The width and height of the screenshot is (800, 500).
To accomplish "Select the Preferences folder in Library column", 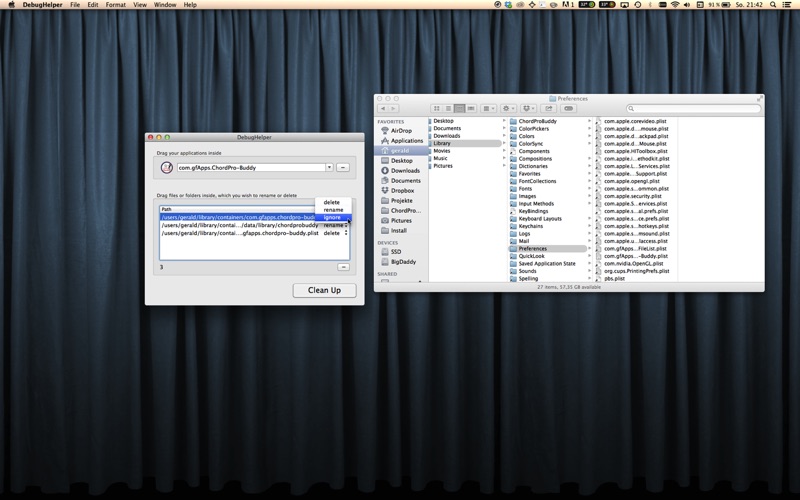I will click(547, 248).
